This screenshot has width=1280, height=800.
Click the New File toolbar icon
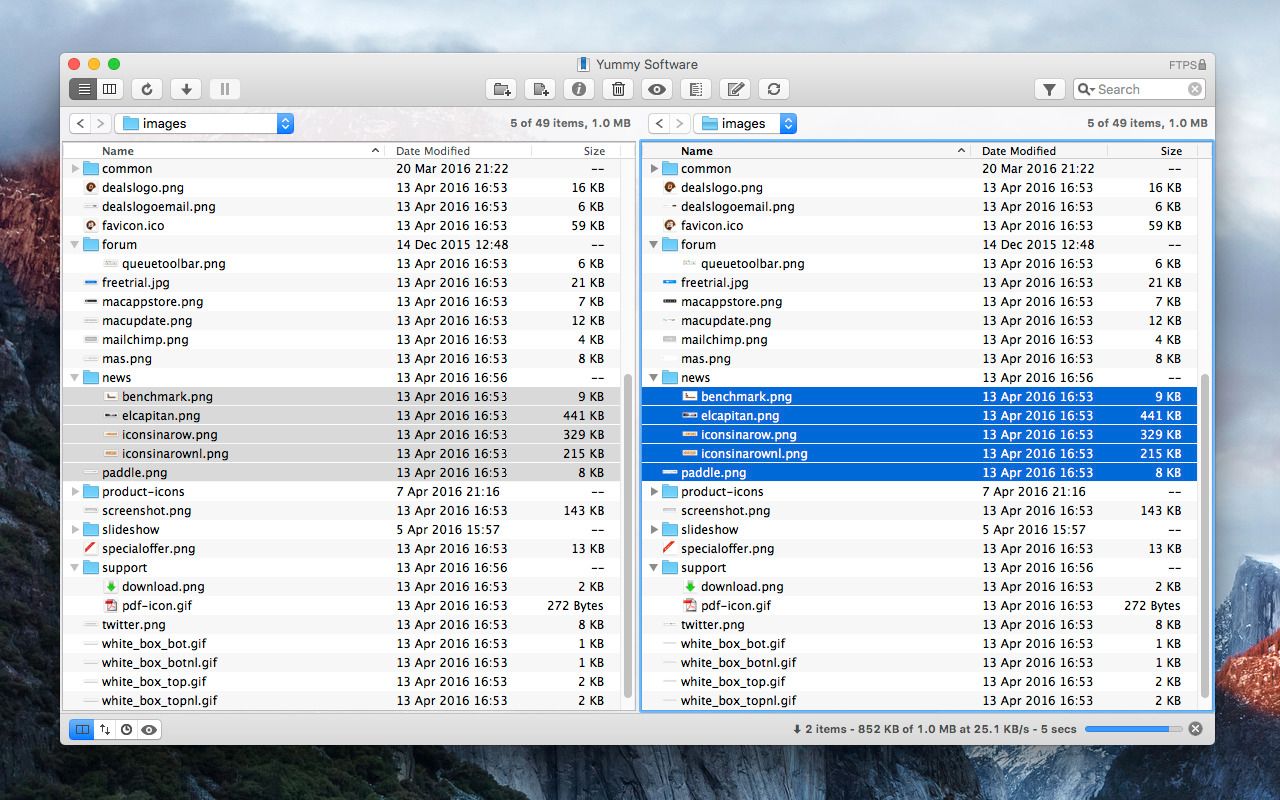coord(541,89)
